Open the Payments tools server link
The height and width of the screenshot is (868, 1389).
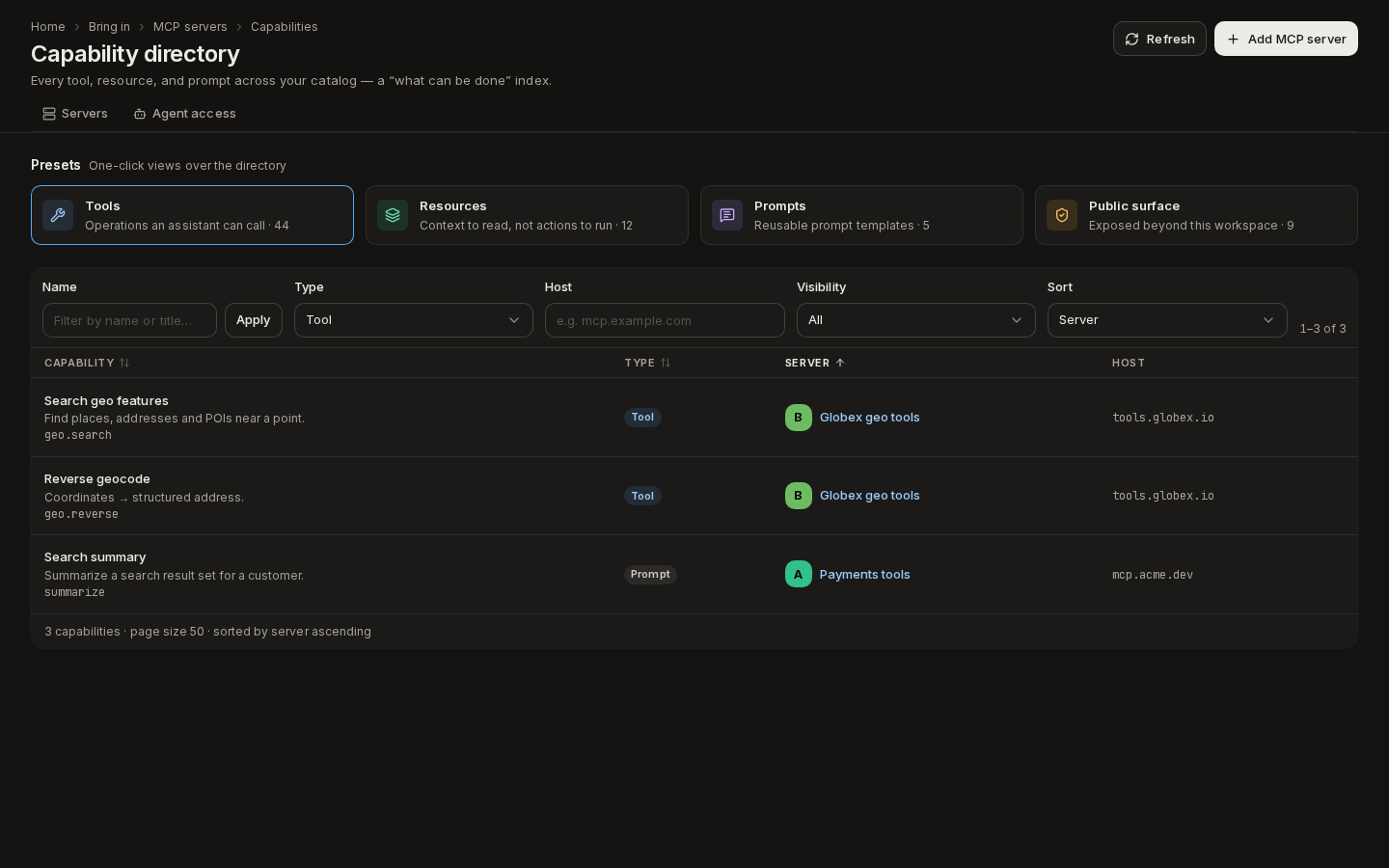(x=865, y=575)
